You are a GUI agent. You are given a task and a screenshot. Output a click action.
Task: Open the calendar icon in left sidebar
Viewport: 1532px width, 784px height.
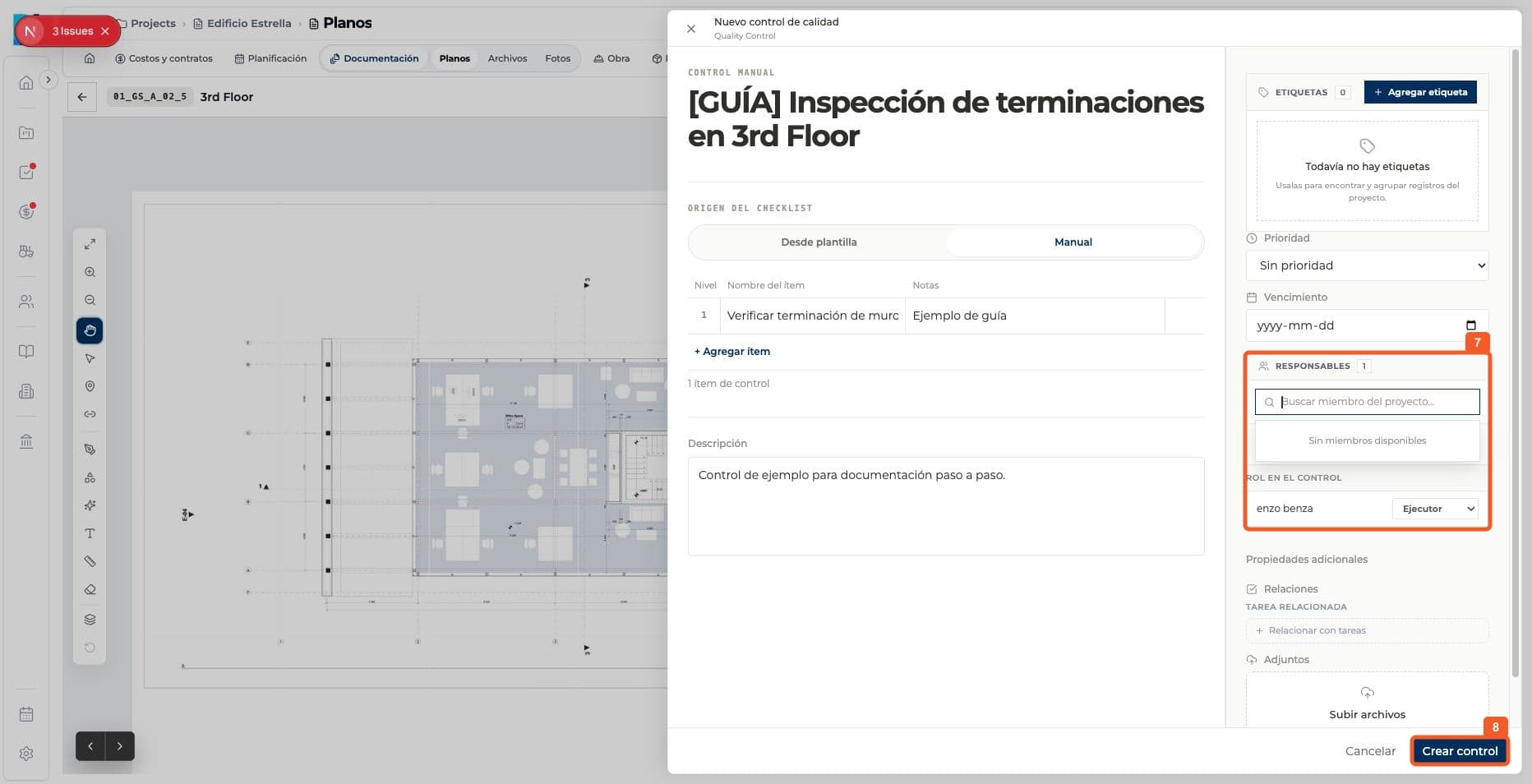26,714
